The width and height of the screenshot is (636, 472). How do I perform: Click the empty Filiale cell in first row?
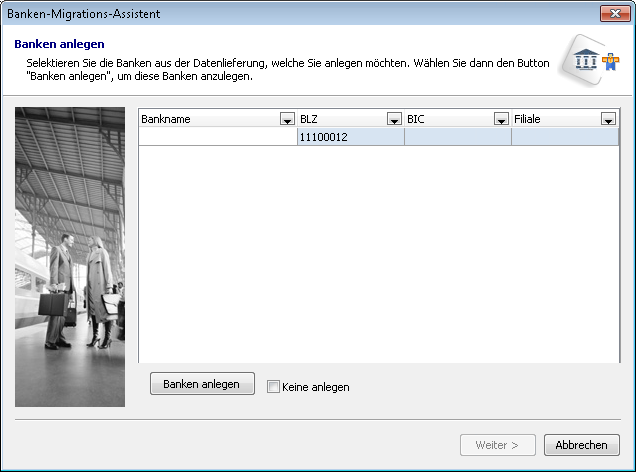click(x=564, y=137)
